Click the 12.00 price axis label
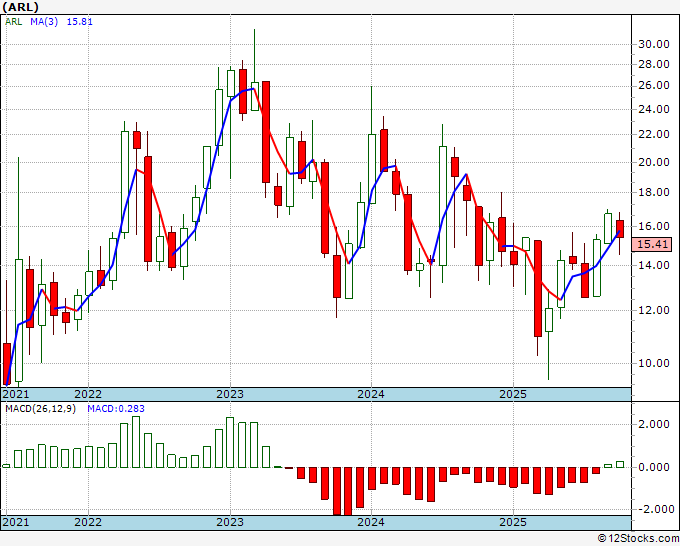The width and height of the screenshot is (680, 546). point(654,310)
